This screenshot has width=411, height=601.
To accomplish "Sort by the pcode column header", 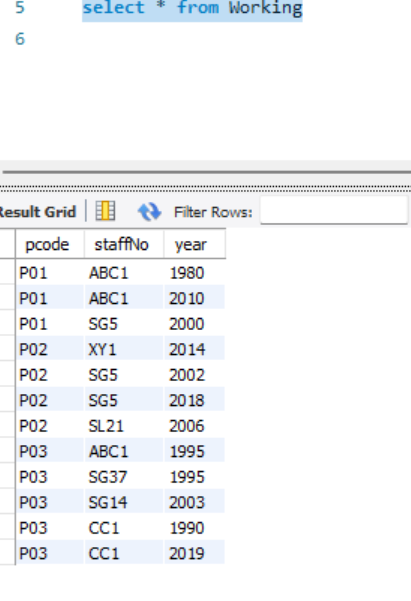I will pyautogui.click(x=50, y=244).
